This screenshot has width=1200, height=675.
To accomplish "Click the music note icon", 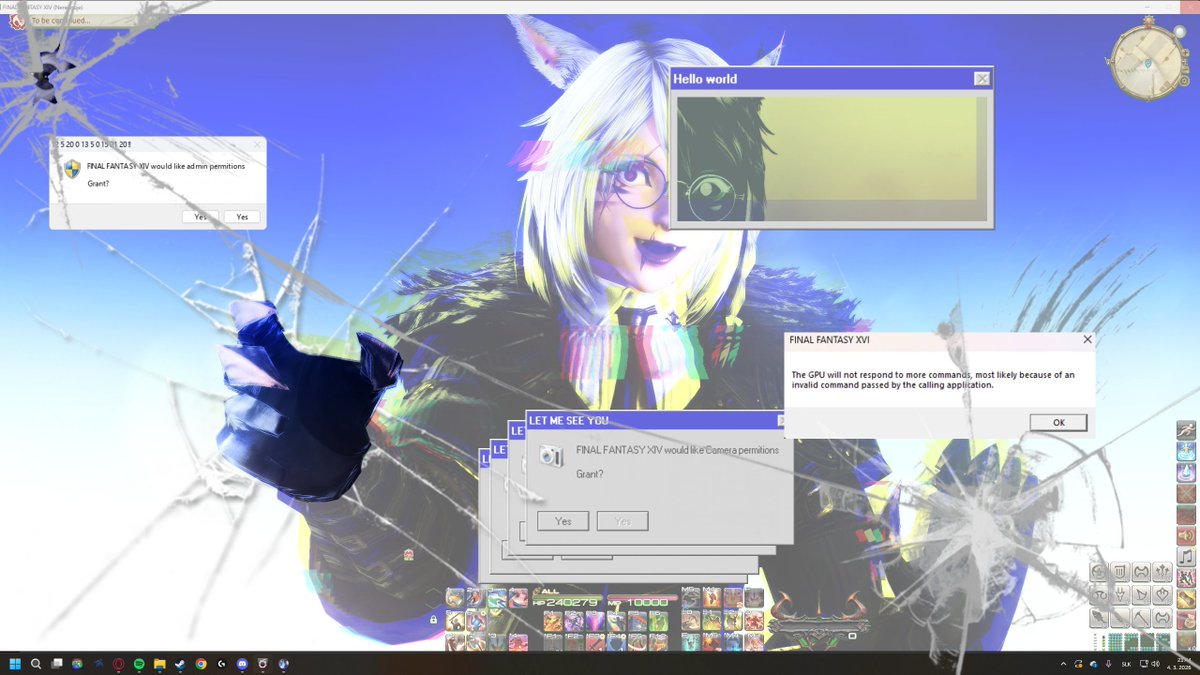I will [1186, 557].
